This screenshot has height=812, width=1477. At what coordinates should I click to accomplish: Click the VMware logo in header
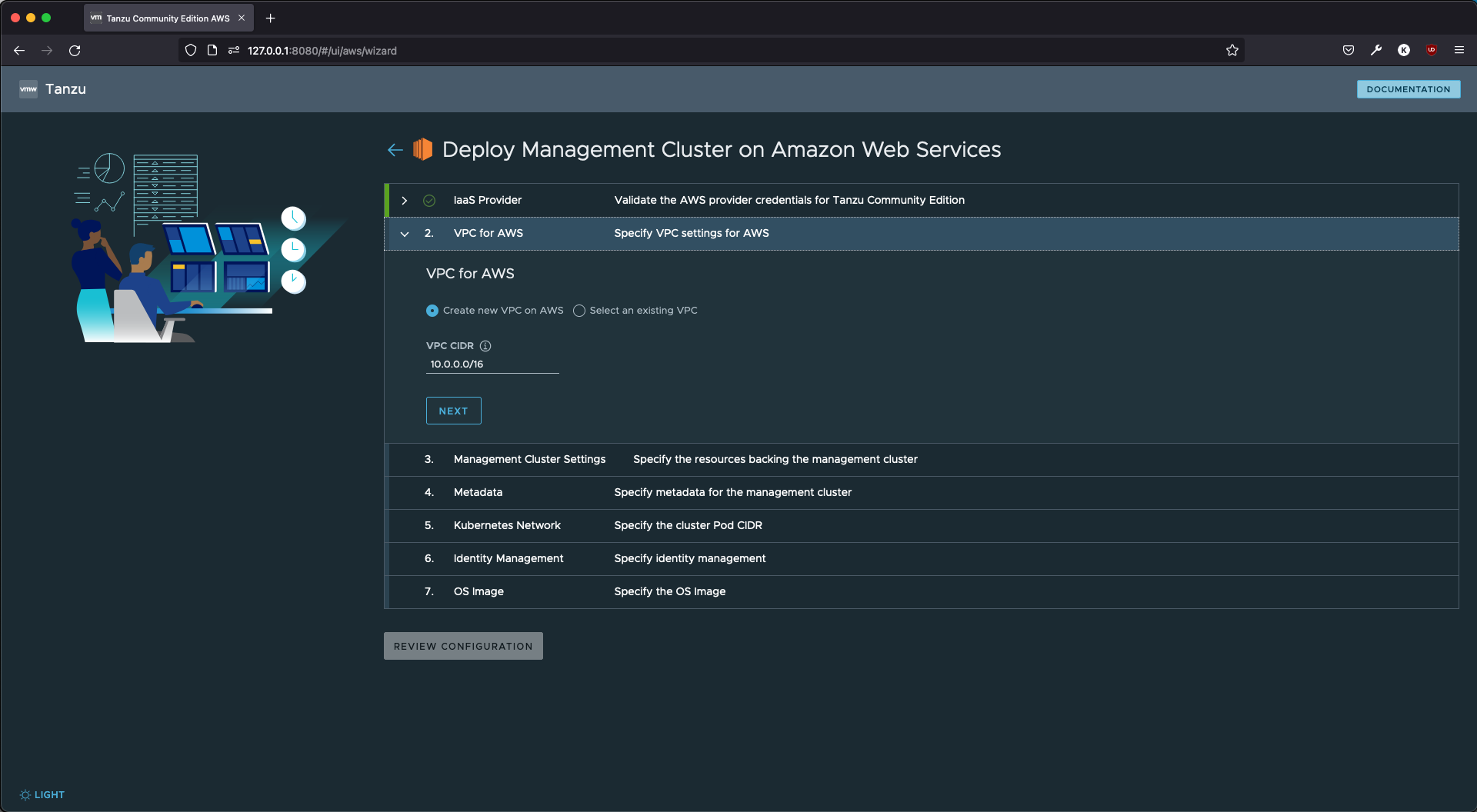point(28,89)
